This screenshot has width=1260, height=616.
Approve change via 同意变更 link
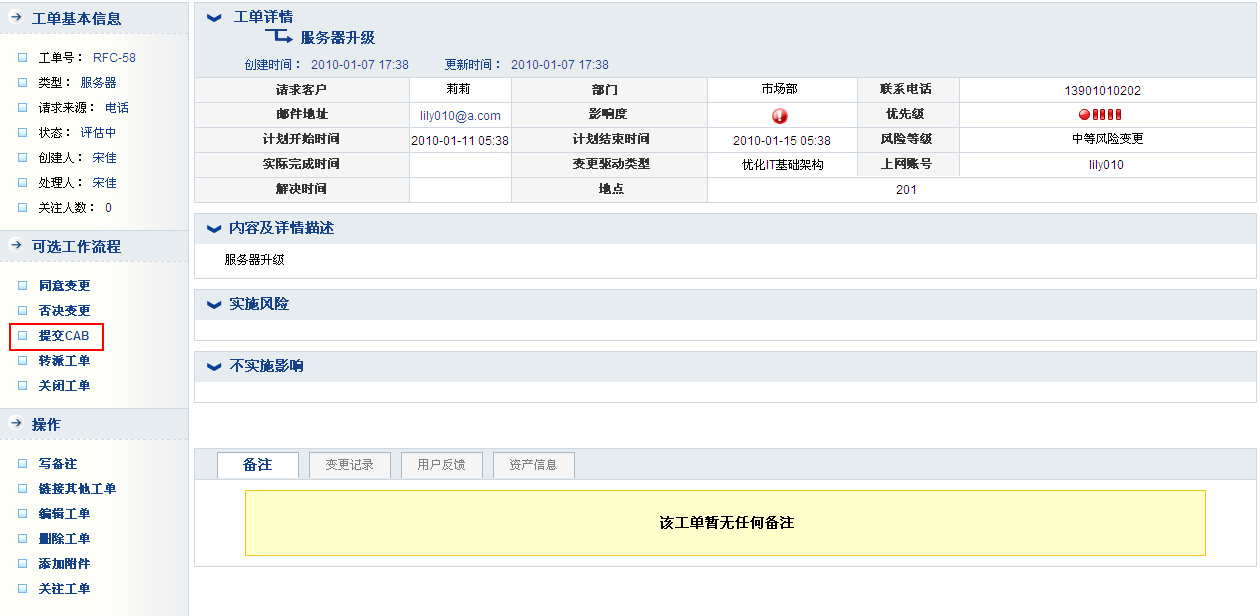[x=64, y=286]
